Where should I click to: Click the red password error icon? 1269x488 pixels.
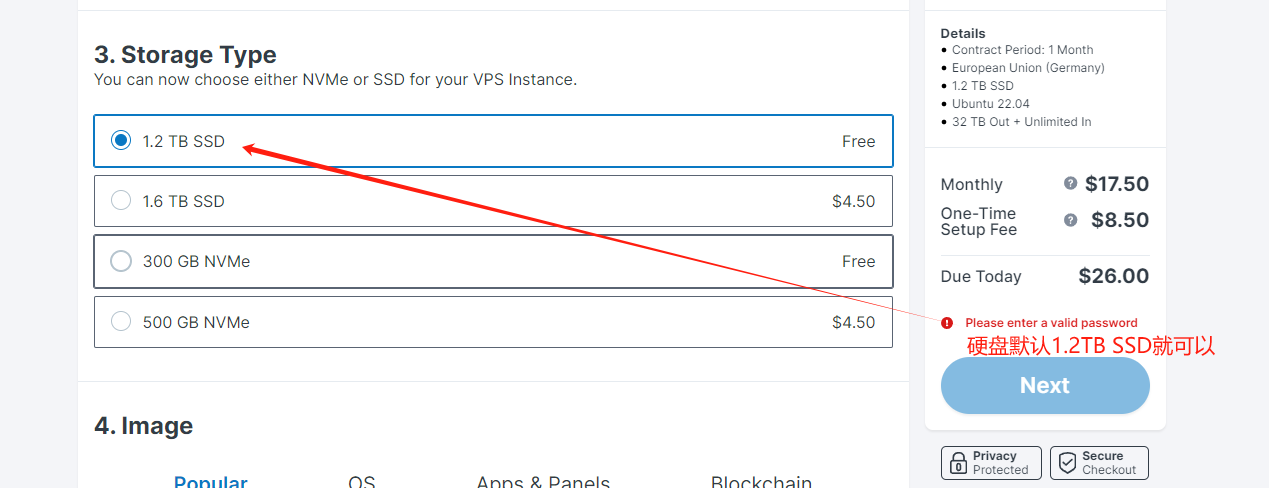pyautogui.click(x=947, y=323)
